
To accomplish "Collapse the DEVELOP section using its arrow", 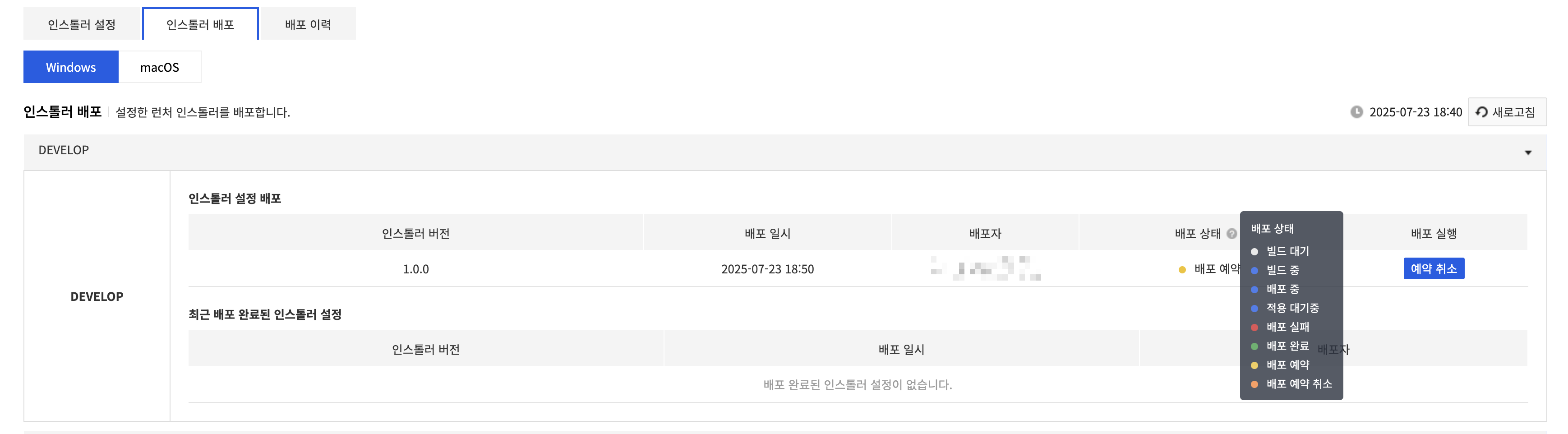I will point(1527,152).
